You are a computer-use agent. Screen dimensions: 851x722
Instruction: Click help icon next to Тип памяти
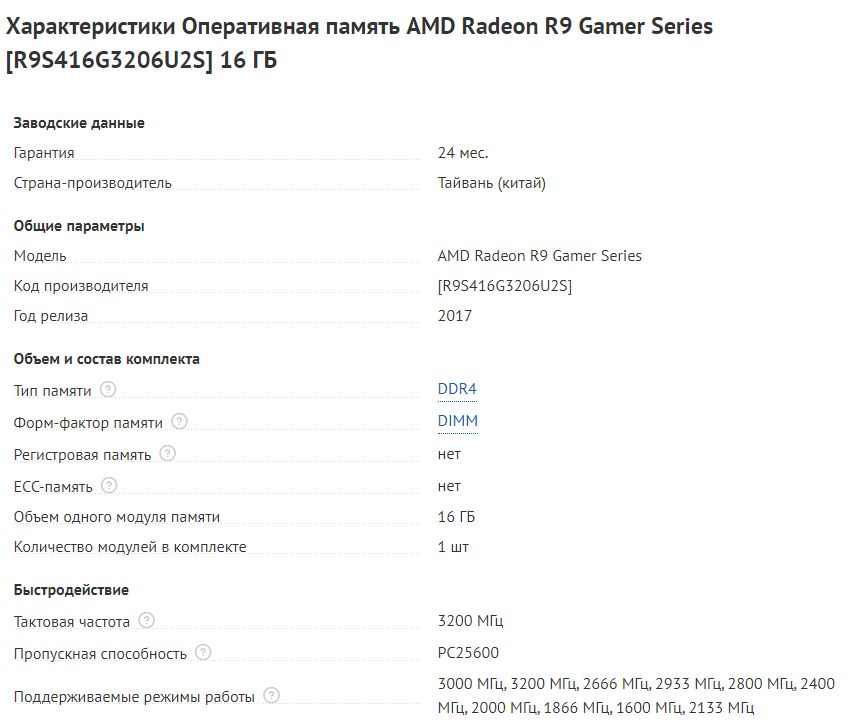coord(108,389)
